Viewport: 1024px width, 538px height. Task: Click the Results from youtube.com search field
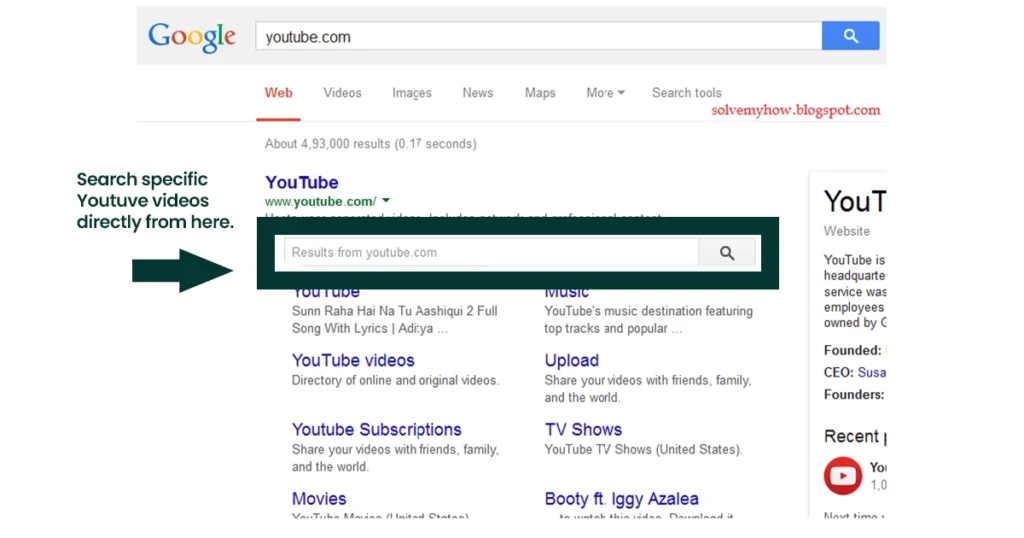[490, 253]
